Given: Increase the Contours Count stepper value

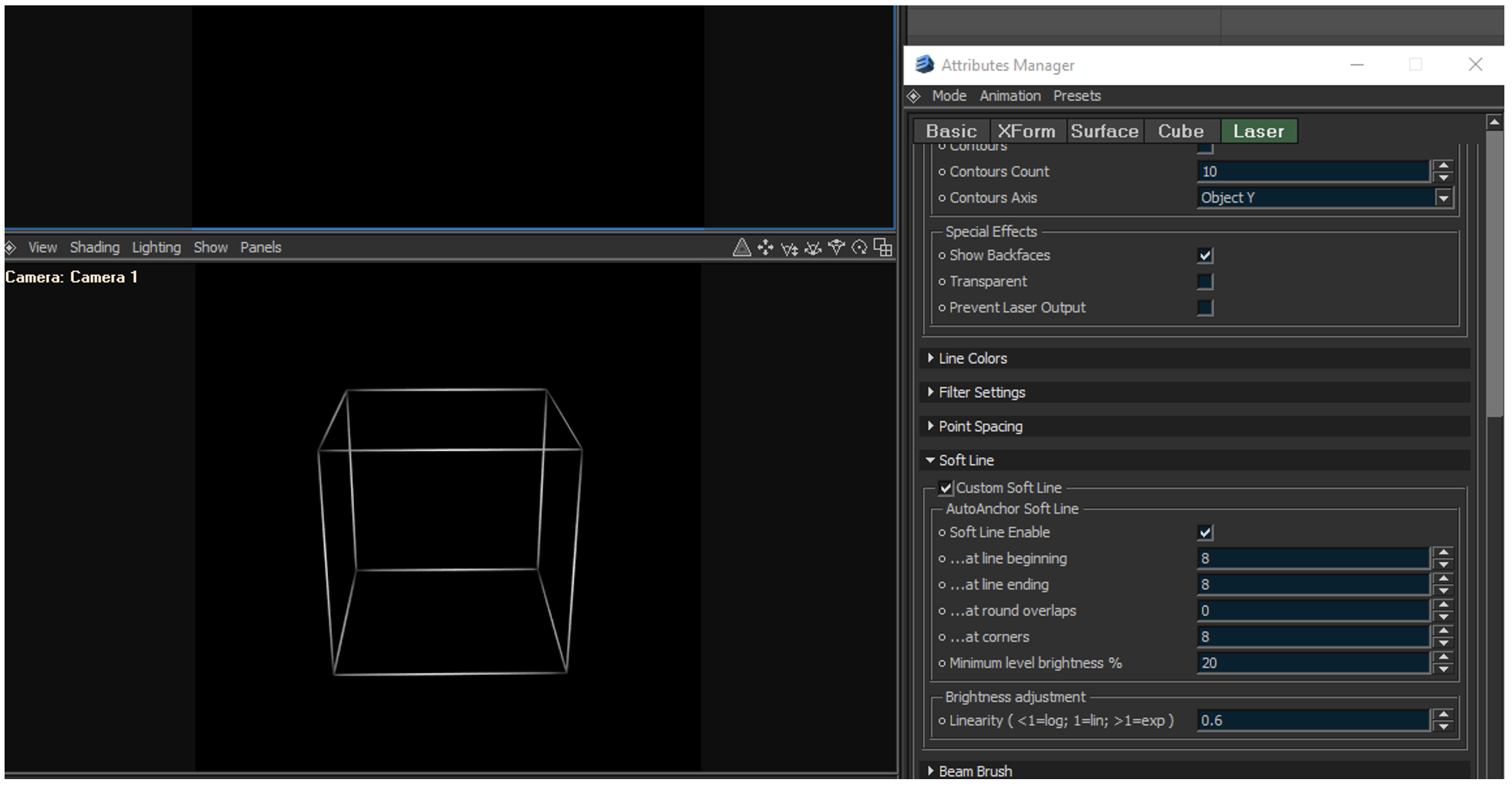Looking at the screenshot, I should pyautogui.click(x=1442, y=166).
